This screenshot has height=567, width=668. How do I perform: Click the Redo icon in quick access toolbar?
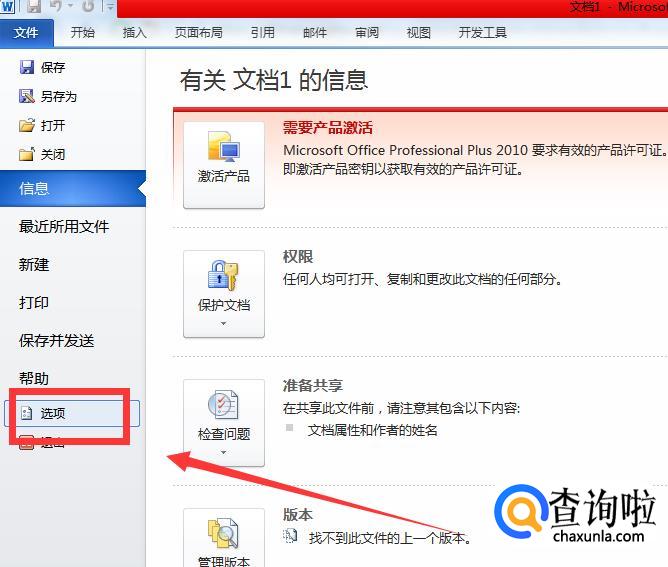pyautogui.click(x=88, y=6)
